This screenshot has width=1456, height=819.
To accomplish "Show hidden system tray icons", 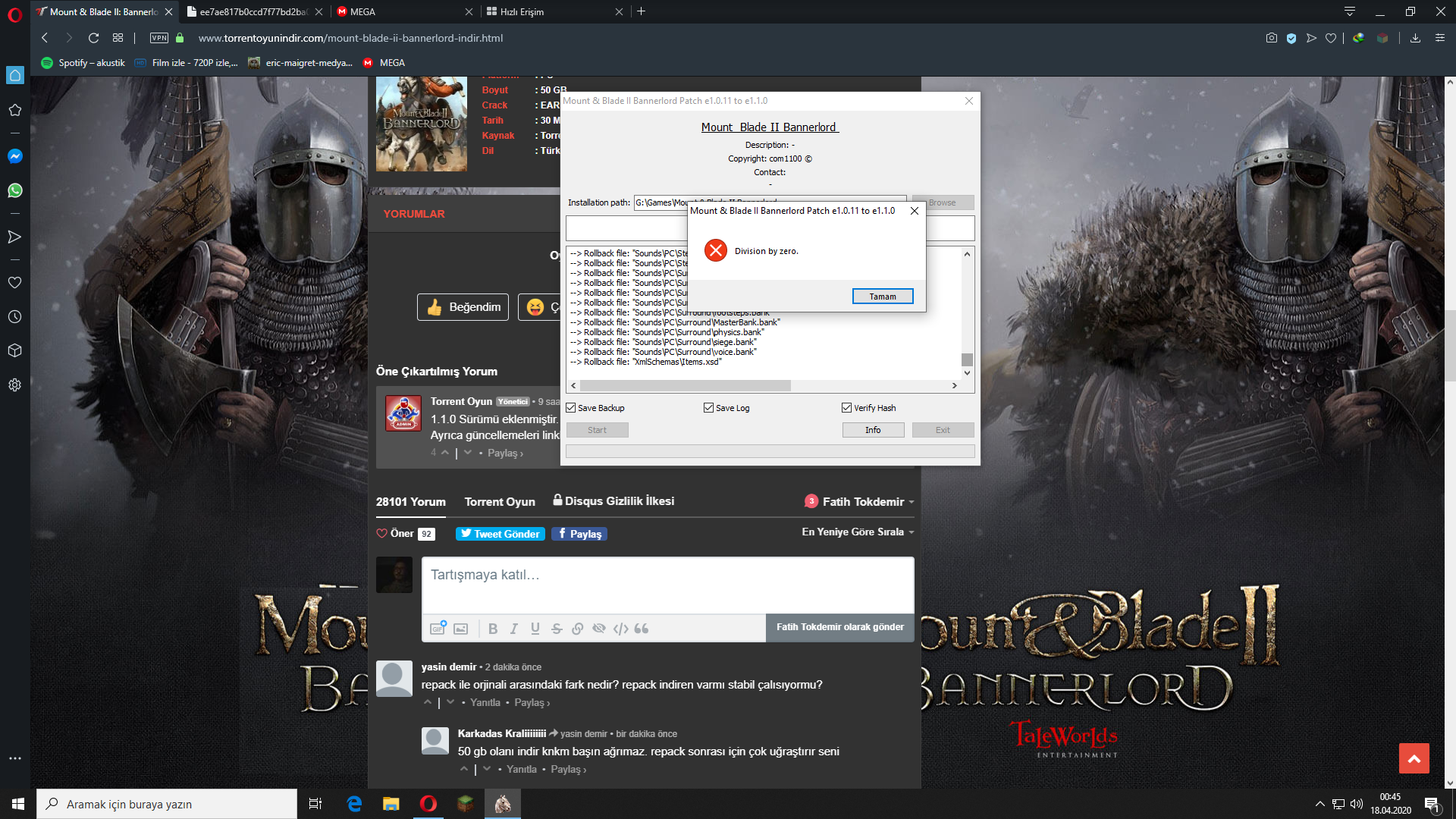I will point(1320,804).
